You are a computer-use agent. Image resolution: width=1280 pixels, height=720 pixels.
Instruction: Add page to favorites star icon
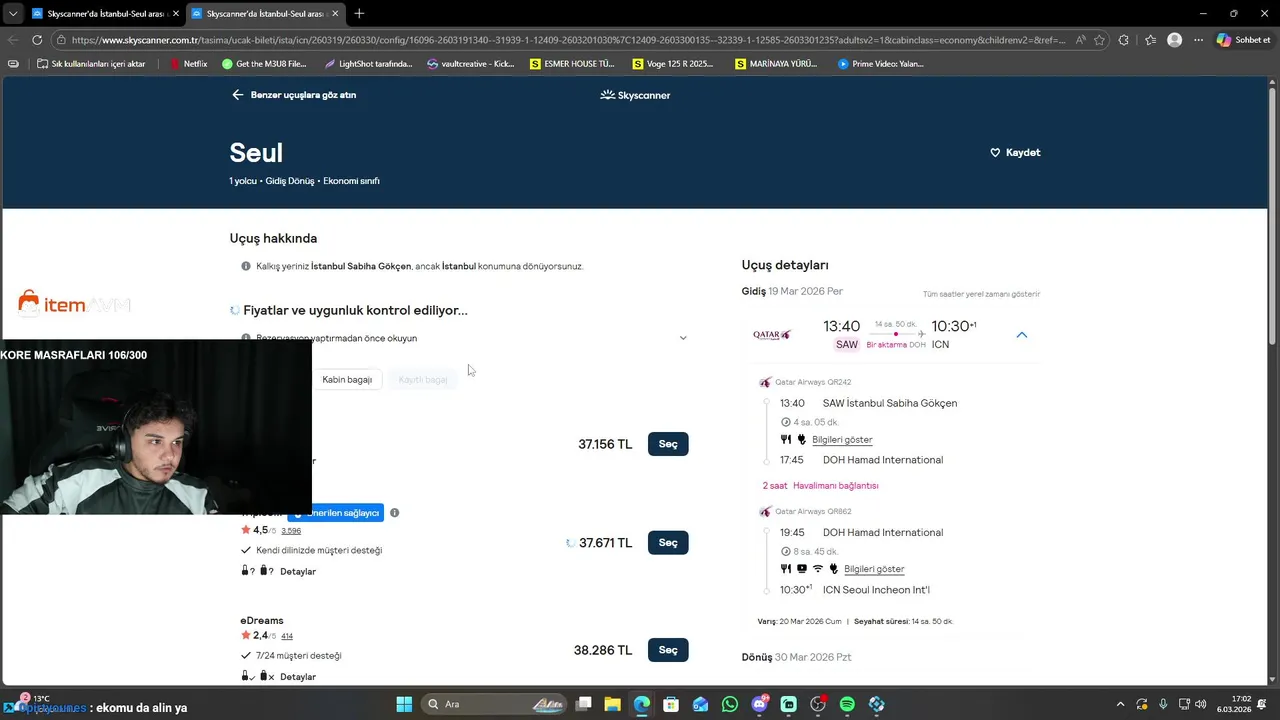1099,40
